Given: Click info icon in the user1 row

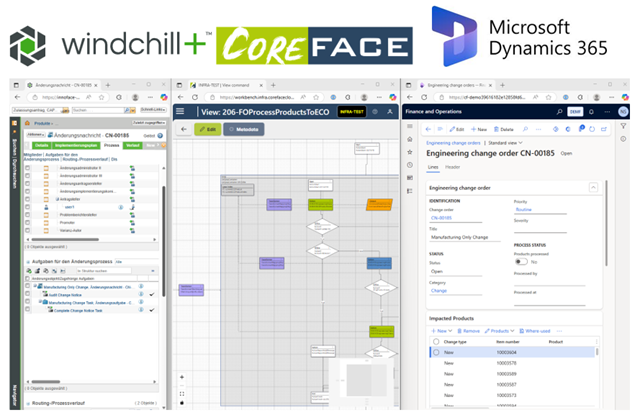Looking at the screenshot, I should (x=121, y=207).
